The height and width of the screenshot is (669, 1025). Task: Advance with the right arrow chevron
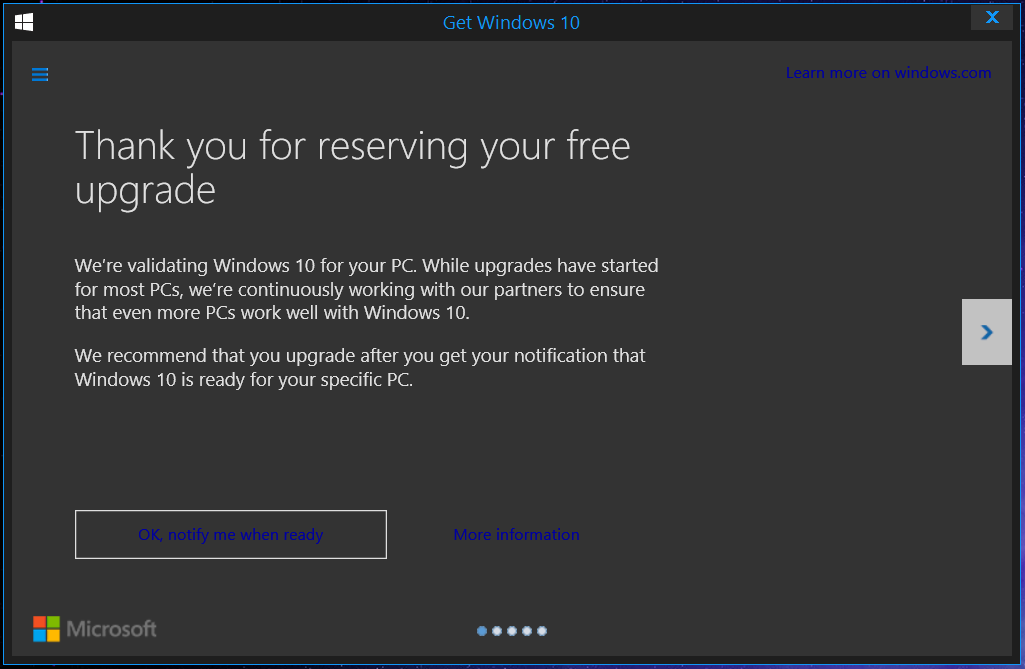(986, 332)
